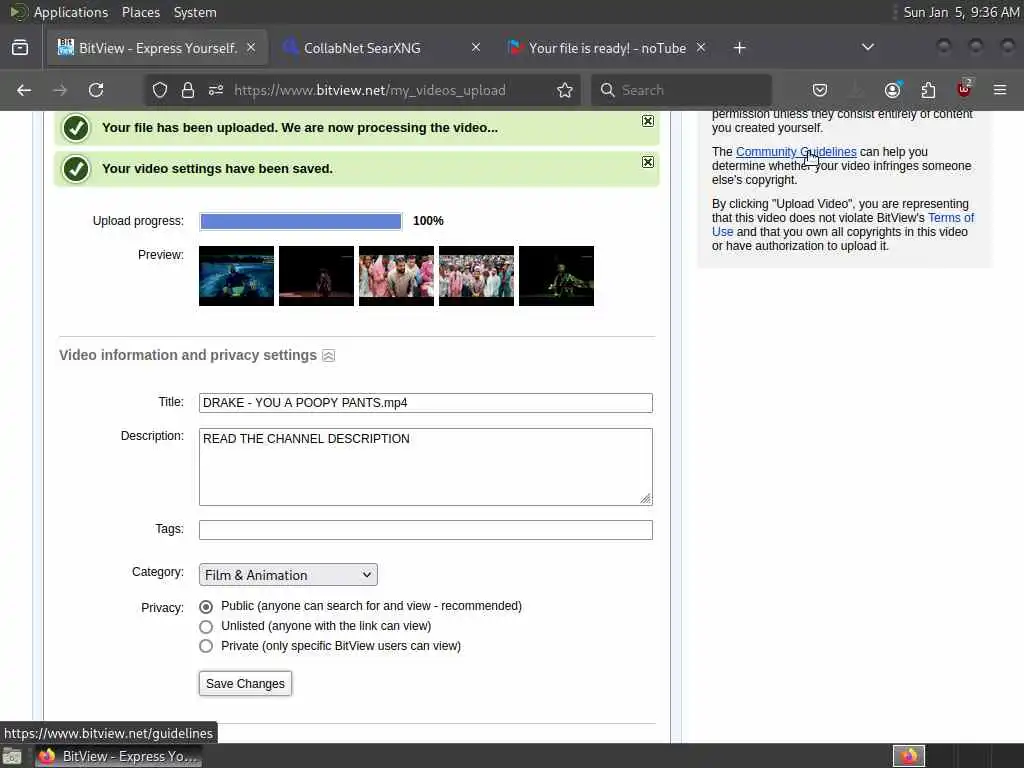This screenshot has width=1024, height=768.
Task: Click the green checkmark icon of upload message
Action: (x=76, y=128)
